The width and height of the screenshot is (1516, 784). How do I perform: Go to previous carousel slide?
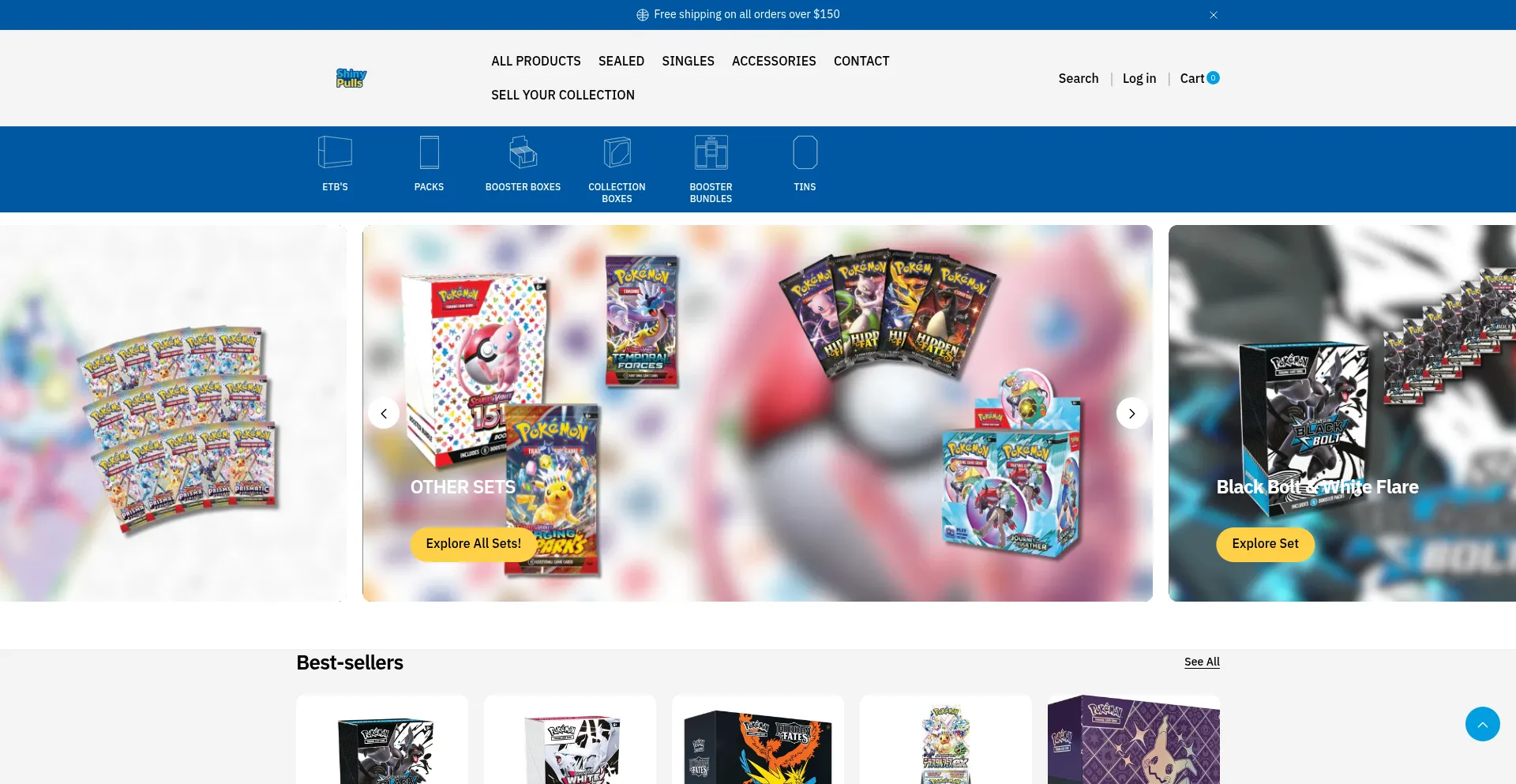(x=384, y=413)
